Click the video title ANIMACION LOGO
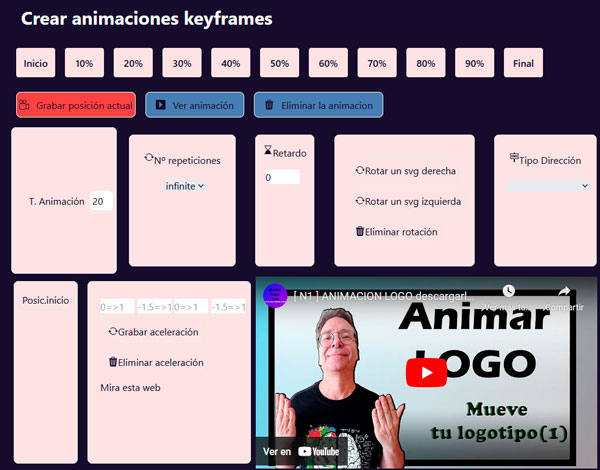 pyautogui.click(x=383, y=296)
